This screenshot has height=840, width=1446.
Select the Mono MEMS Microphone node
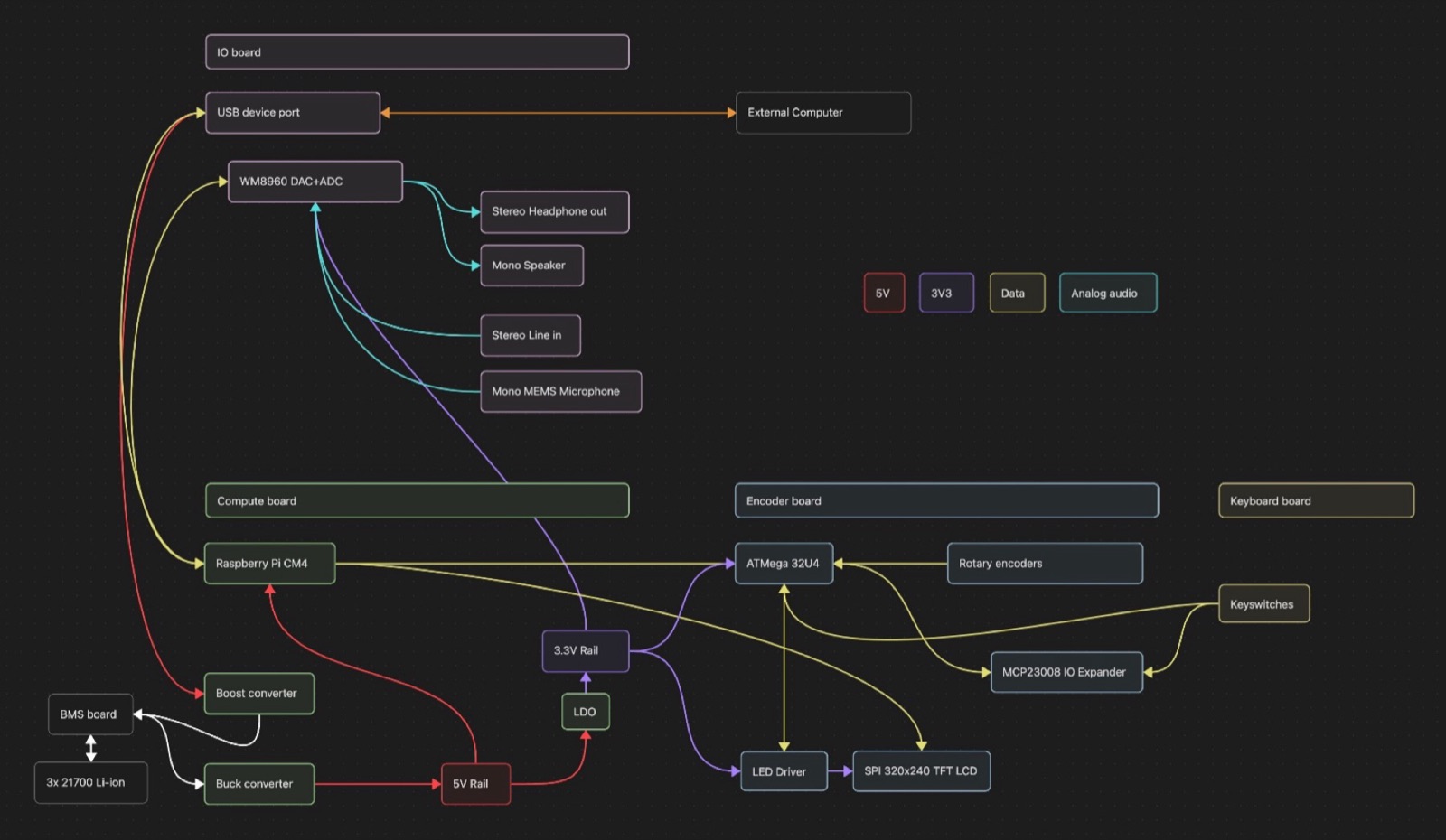pyautogui.click(x=561, y=391)
